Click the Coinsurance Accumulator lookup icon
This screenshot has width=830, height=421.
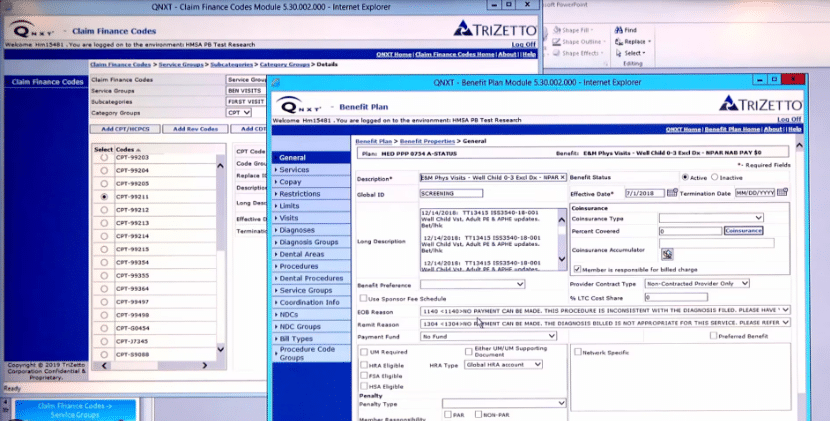(x=667, y=255)
